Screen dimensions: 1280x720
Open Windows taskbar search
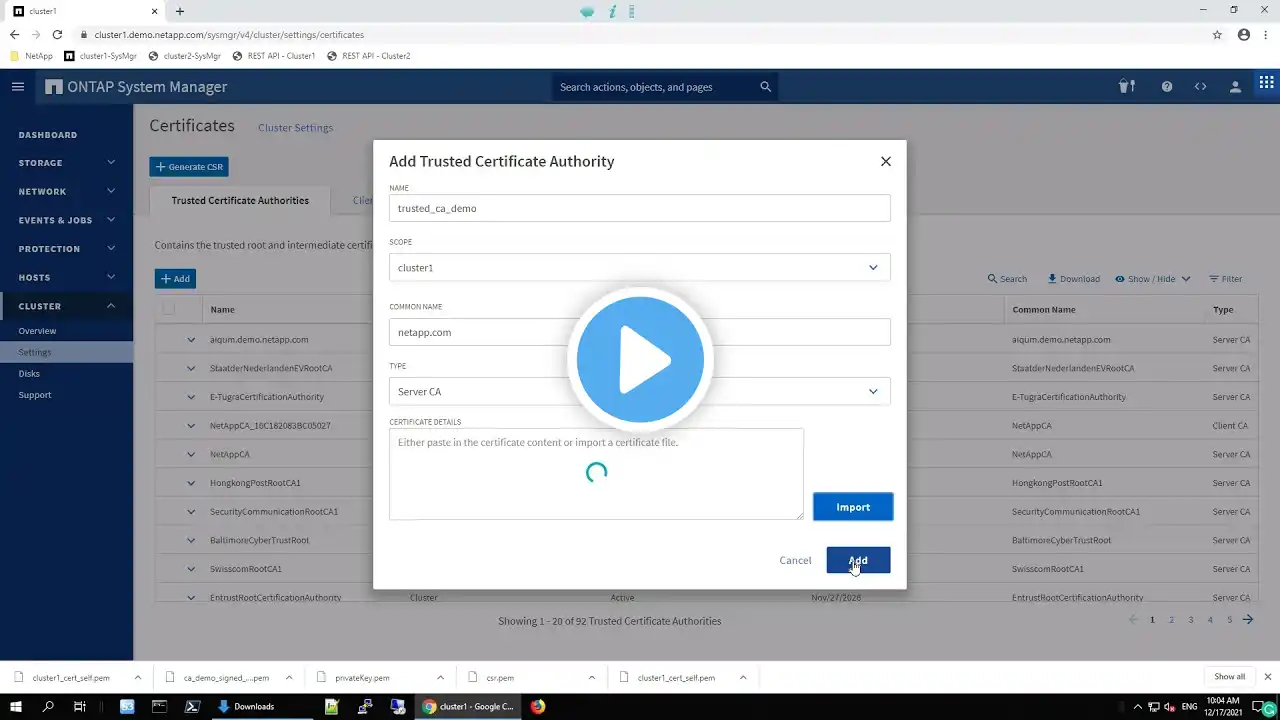click(48, 707)
